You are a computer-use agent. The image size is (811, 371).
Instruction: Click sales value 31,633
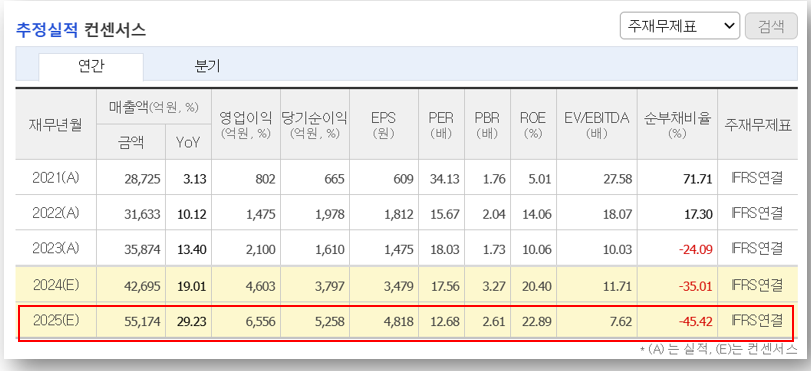pos(142,214)
